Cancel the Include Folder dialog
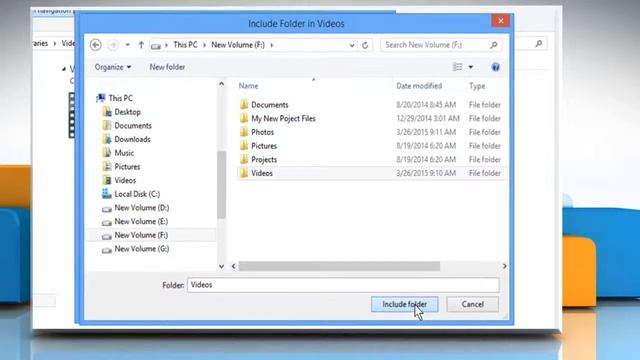This screenshot has width=640, height=360. [x=473, y=304]
